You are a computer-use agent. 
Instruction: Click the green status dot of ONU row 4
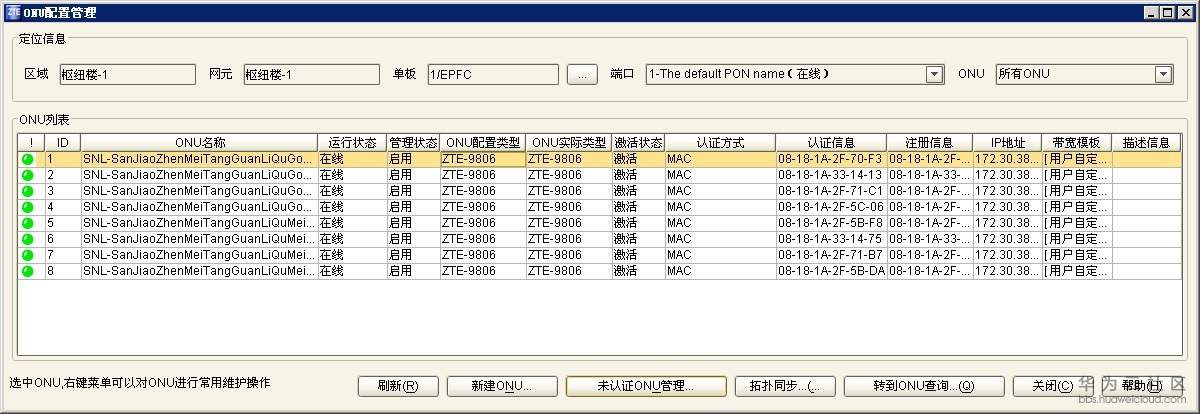pyautogui.click(x=27, y=207)
